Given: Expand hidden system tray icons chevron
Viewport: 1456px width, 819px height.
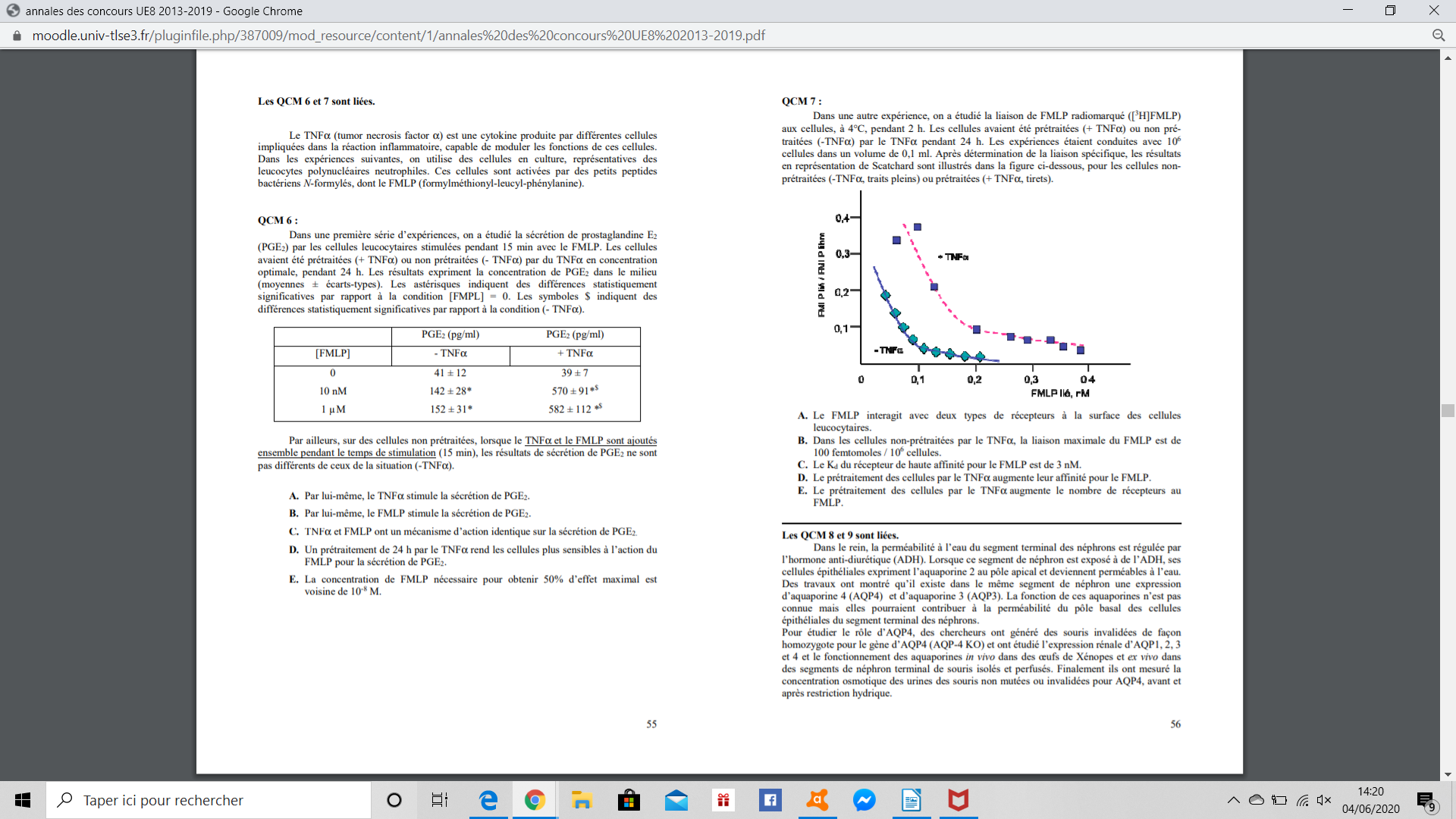Looking at the screenshot, I should coord(1233,800).
